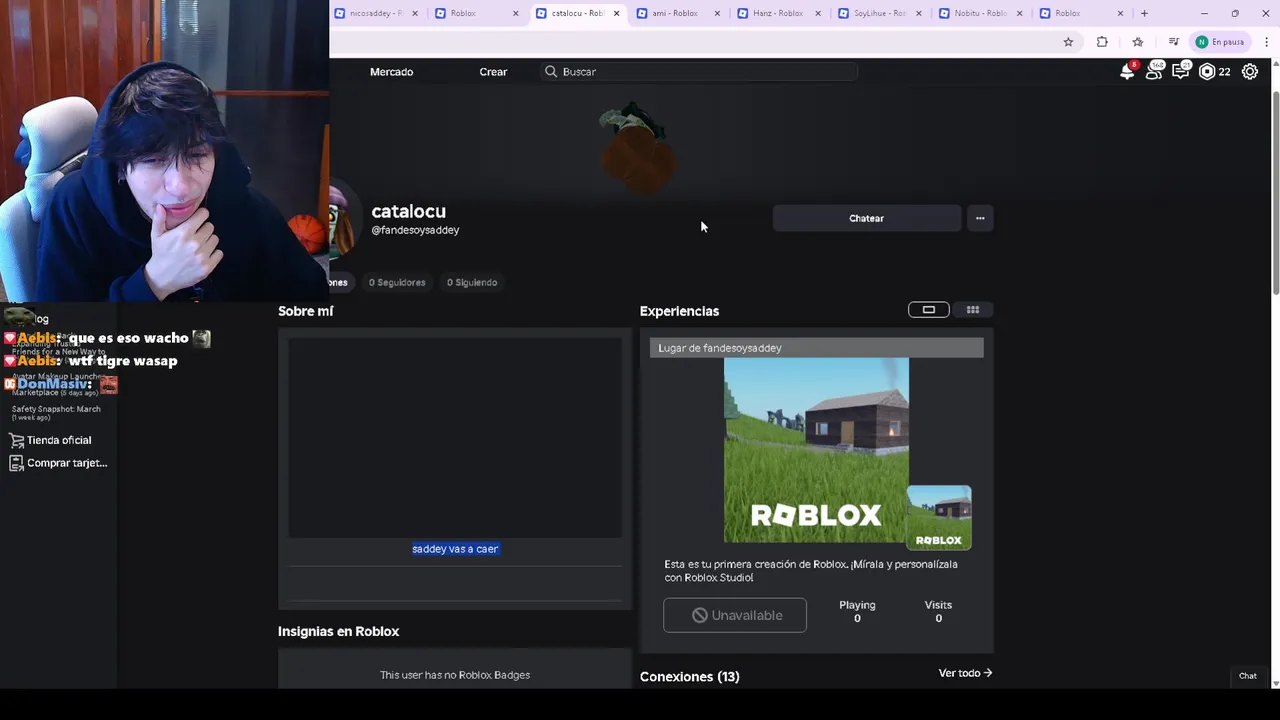Switch experiences to grid view
Image resolution: width=1280 pixels, height=720 pixels.
tap(973, 310)
